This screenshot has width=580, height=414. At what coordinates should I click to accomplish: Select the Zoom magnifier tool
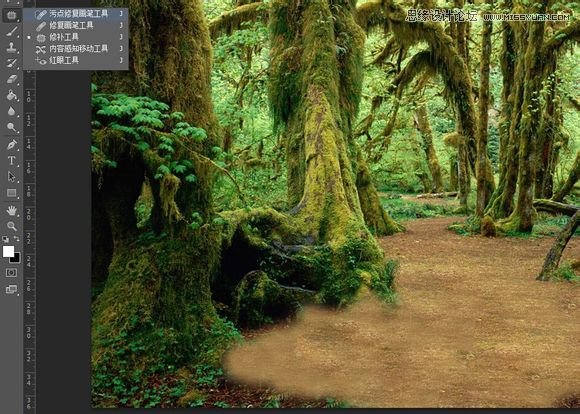[11, 226]
